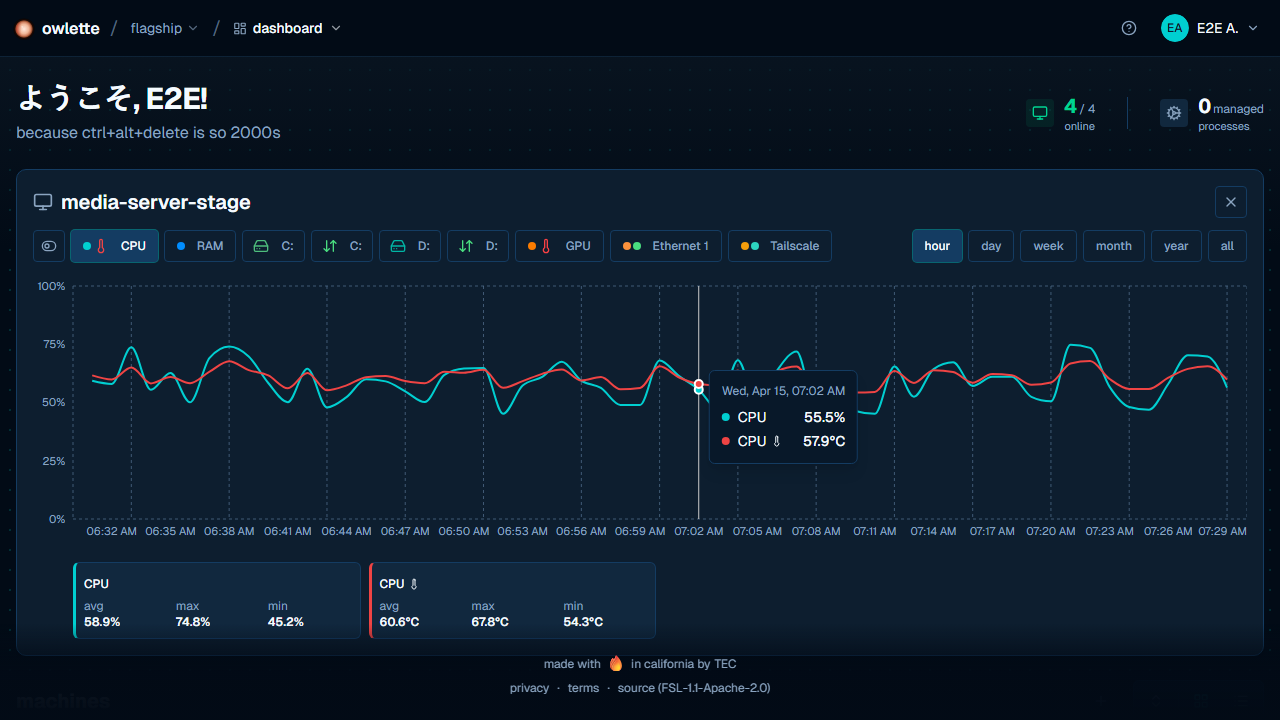Toggle the CPU metric chip
The image size is (1280, 720).
114,246
